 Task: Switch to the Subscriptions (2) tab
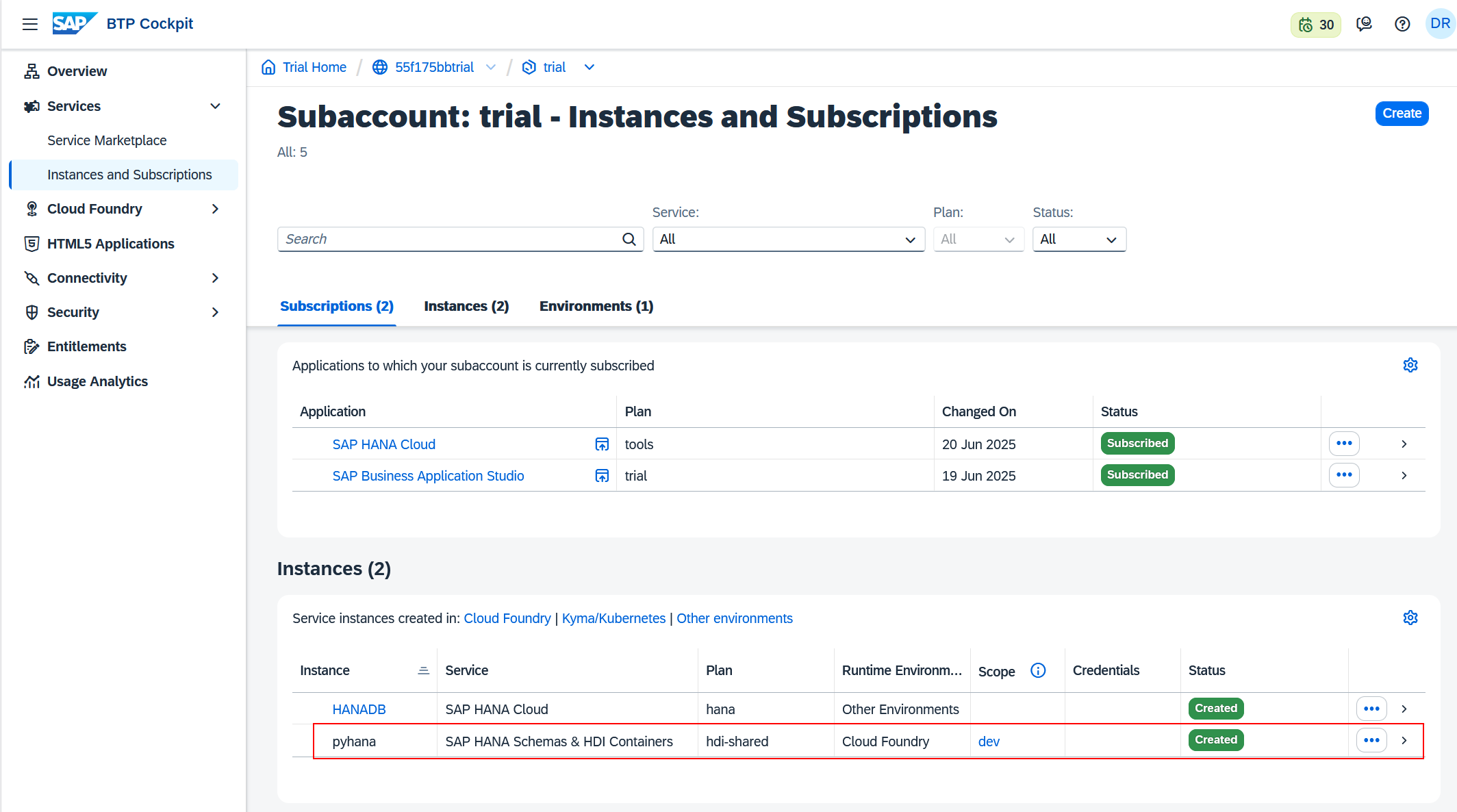tap(337, 306)
